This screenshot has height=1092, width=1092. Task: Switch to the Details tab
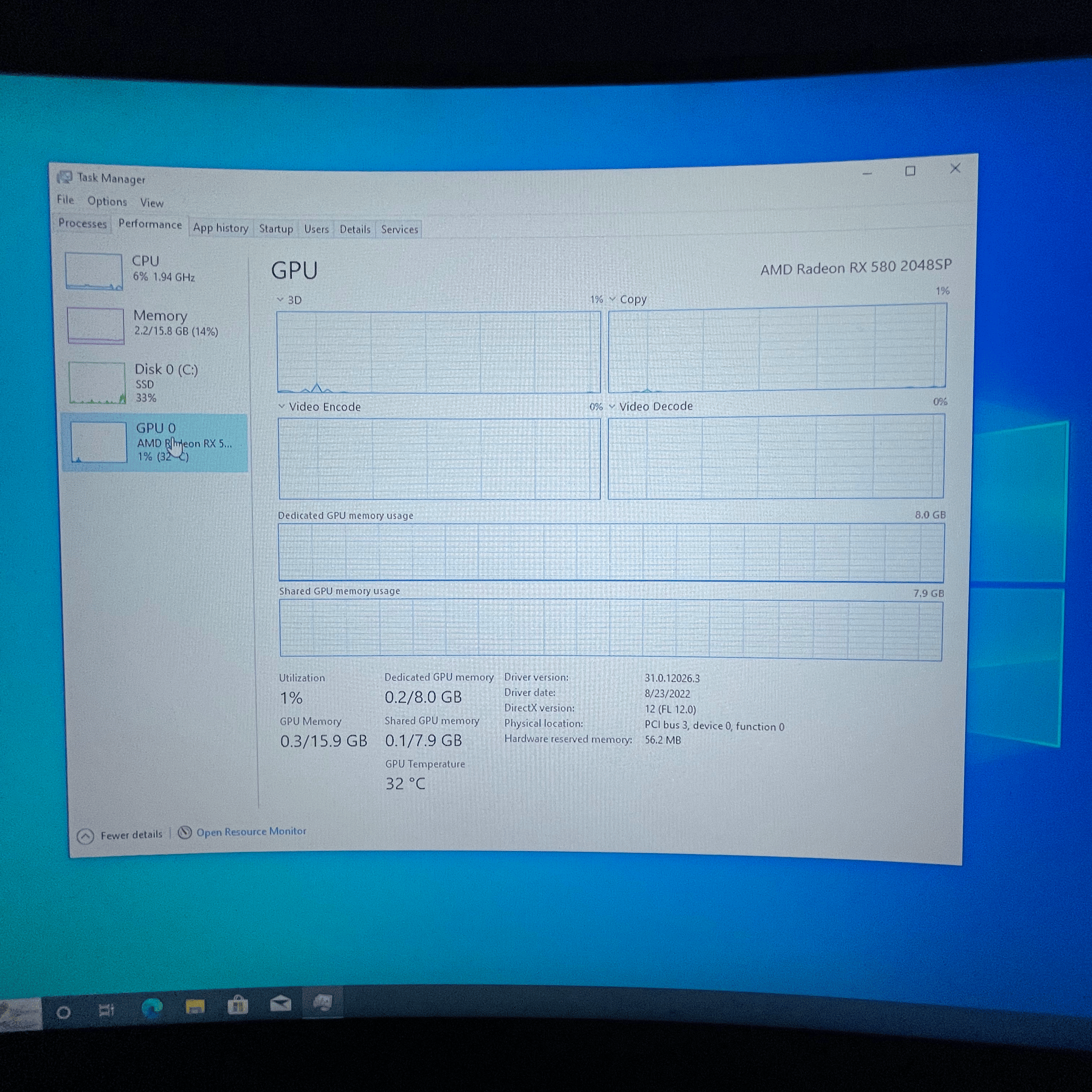[x=355, y=229]
